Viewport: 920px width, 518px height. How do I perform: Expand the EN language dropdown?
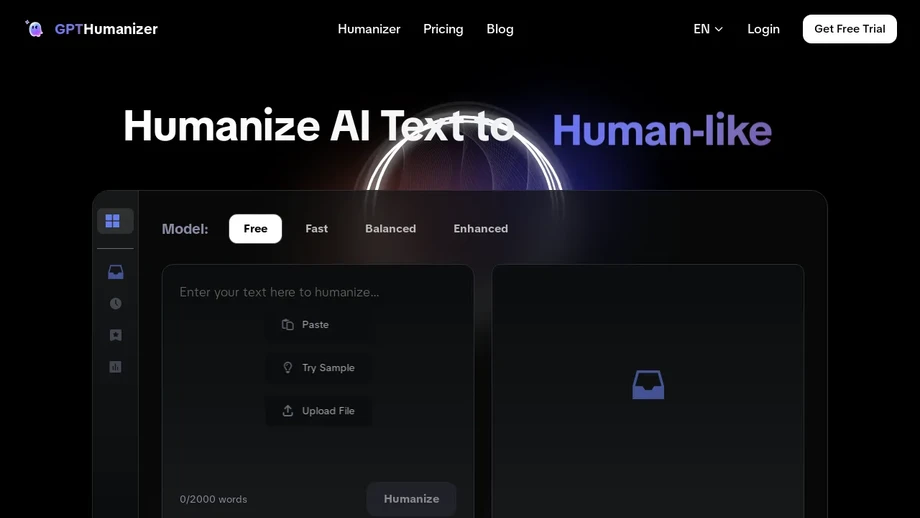point(708,29)
